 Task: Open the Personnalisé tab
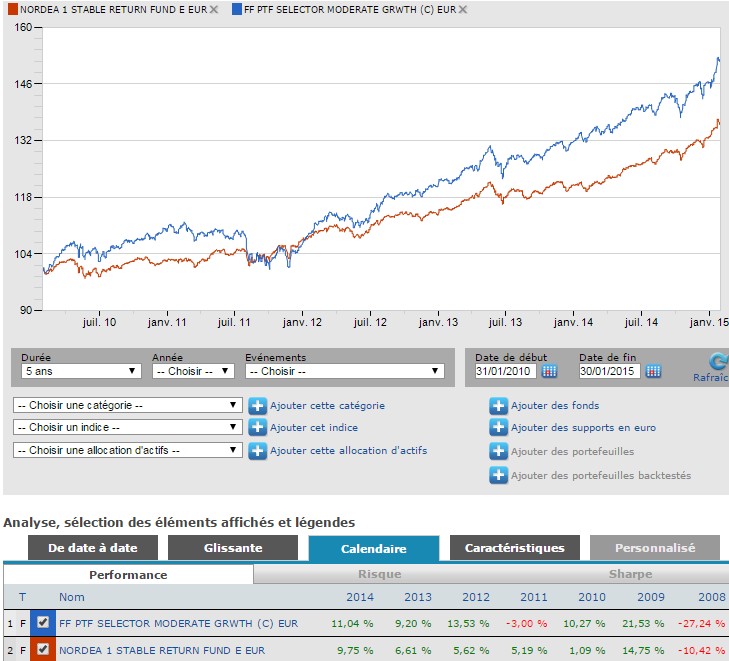[655, 548]
